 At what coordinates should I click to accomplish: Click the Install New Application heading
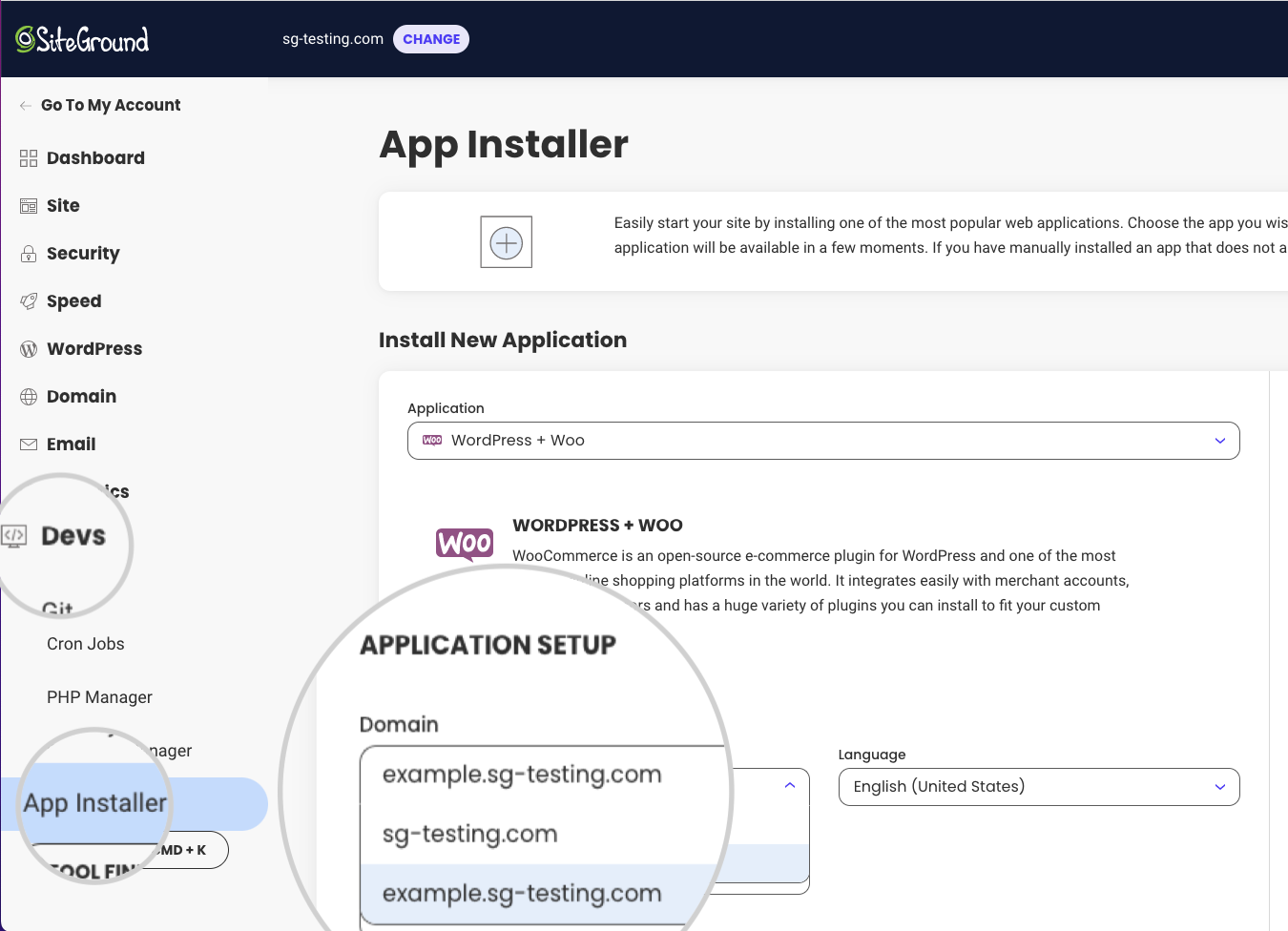[x=503, y=341]
